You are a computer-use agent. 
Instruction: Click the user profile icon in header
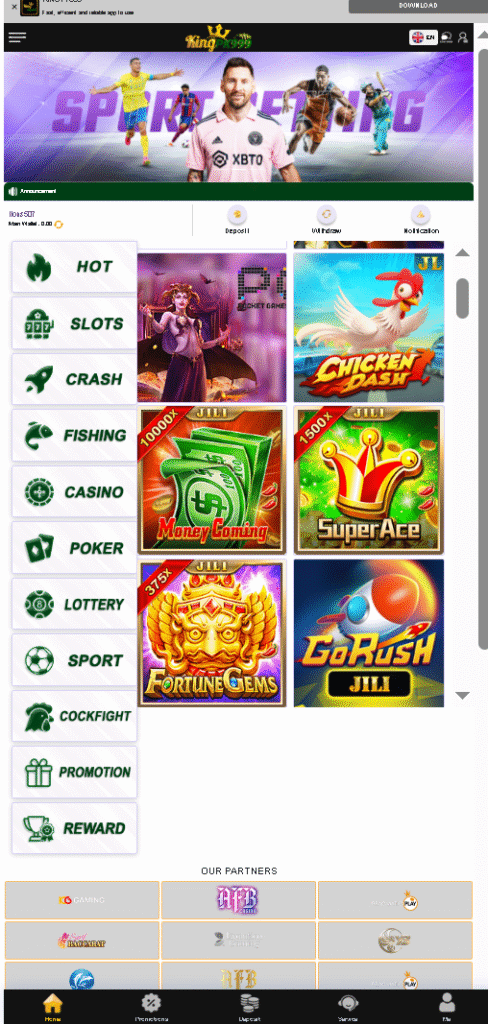[463, 37]
